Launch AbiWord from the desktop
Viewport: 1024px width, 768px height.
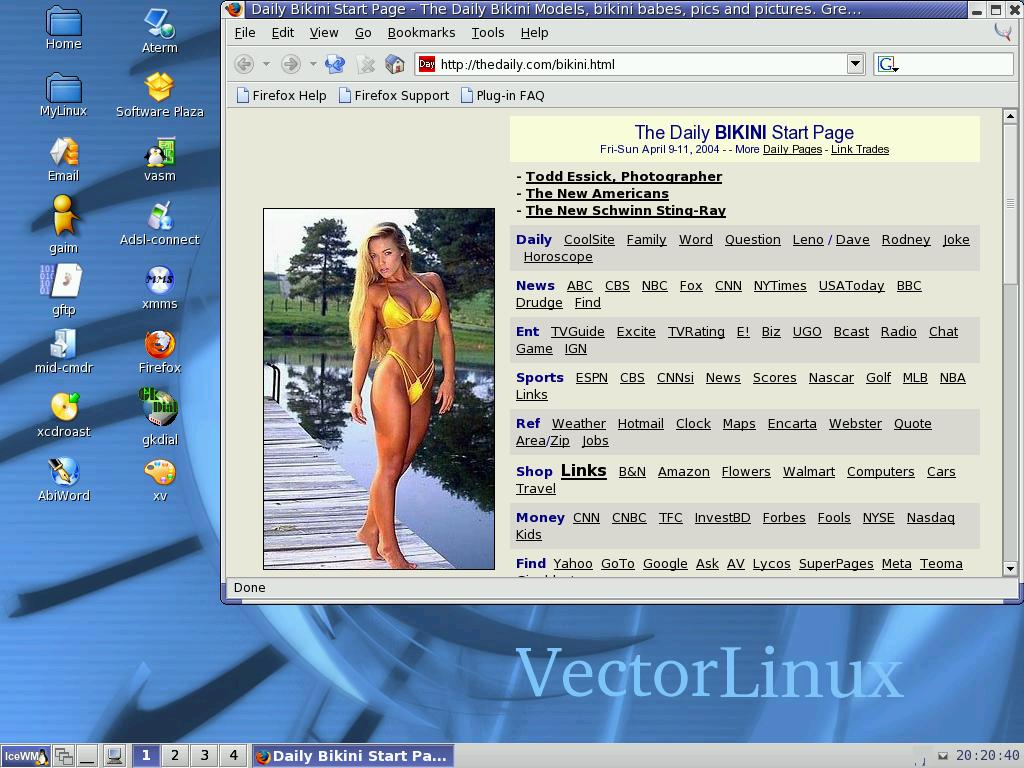pyautogui.click(x=63, y=476)
